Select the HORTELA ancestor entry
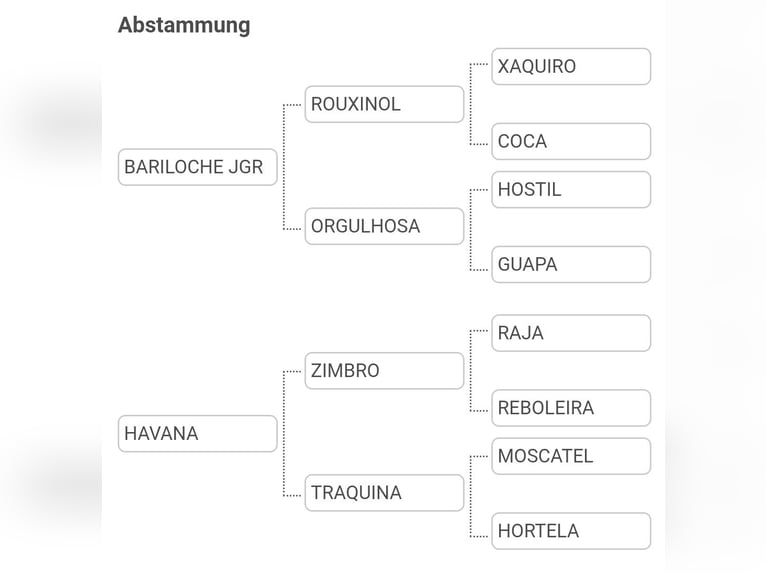The image size is (766, 574). (x=571, y=531)
